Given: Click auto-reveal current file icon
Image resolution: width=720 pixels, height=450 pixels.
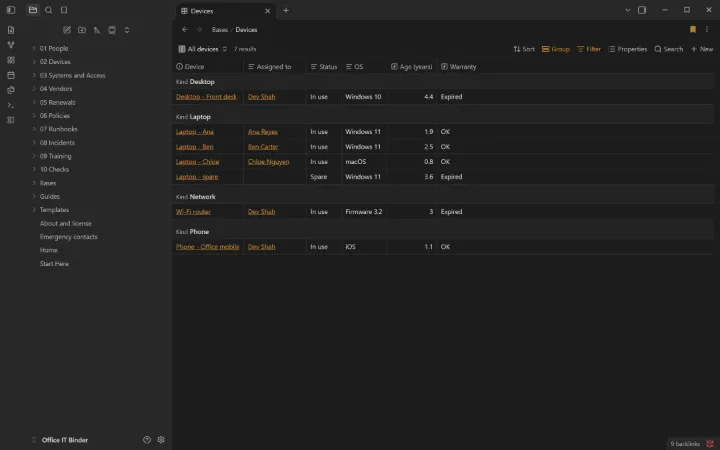Looking at the screenshot, I should tap(112, 30).
